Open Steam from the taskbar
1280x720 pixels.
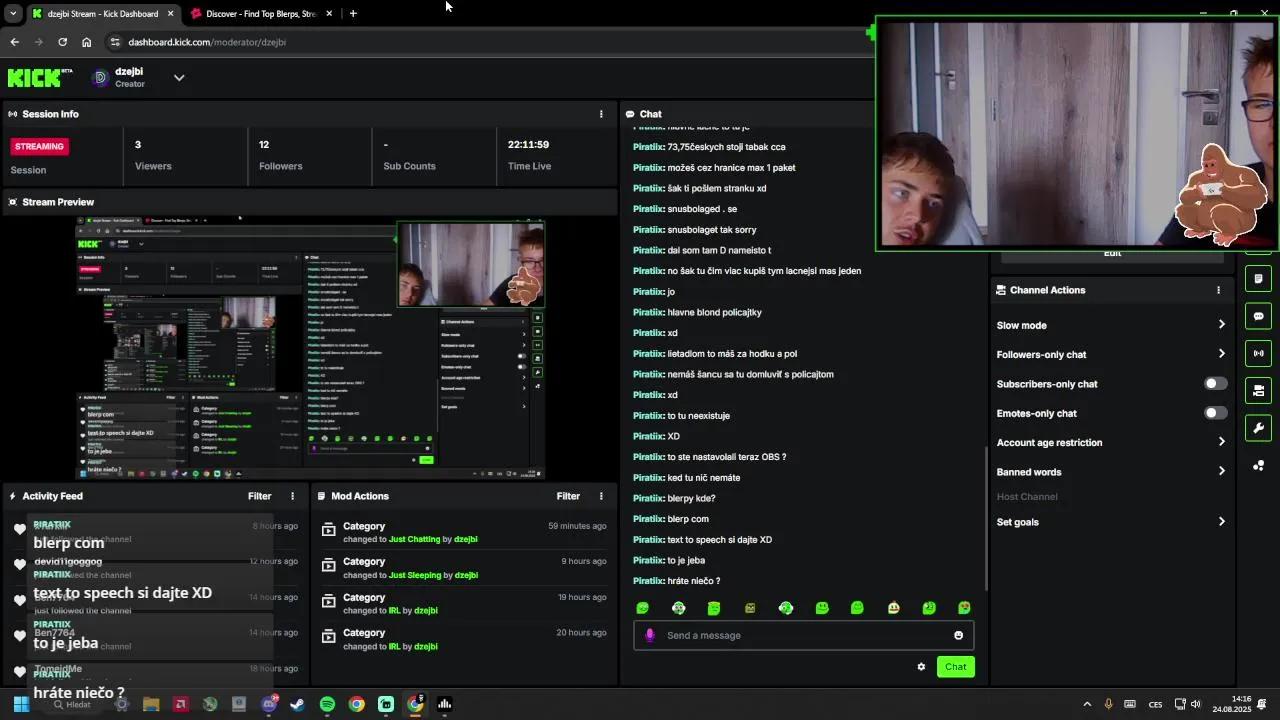click(297, 704)
